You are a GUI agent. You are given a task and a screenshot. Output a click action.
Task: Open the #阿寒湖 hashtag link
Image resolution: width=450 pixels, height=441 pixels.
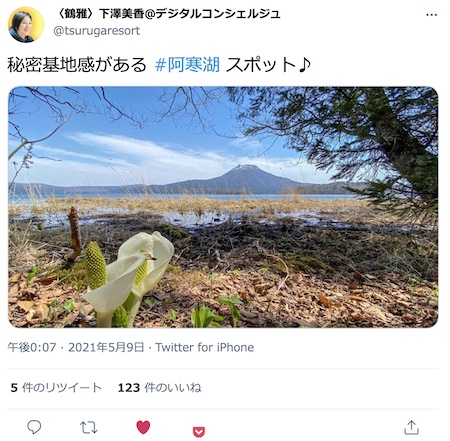(x=187, y=65)
